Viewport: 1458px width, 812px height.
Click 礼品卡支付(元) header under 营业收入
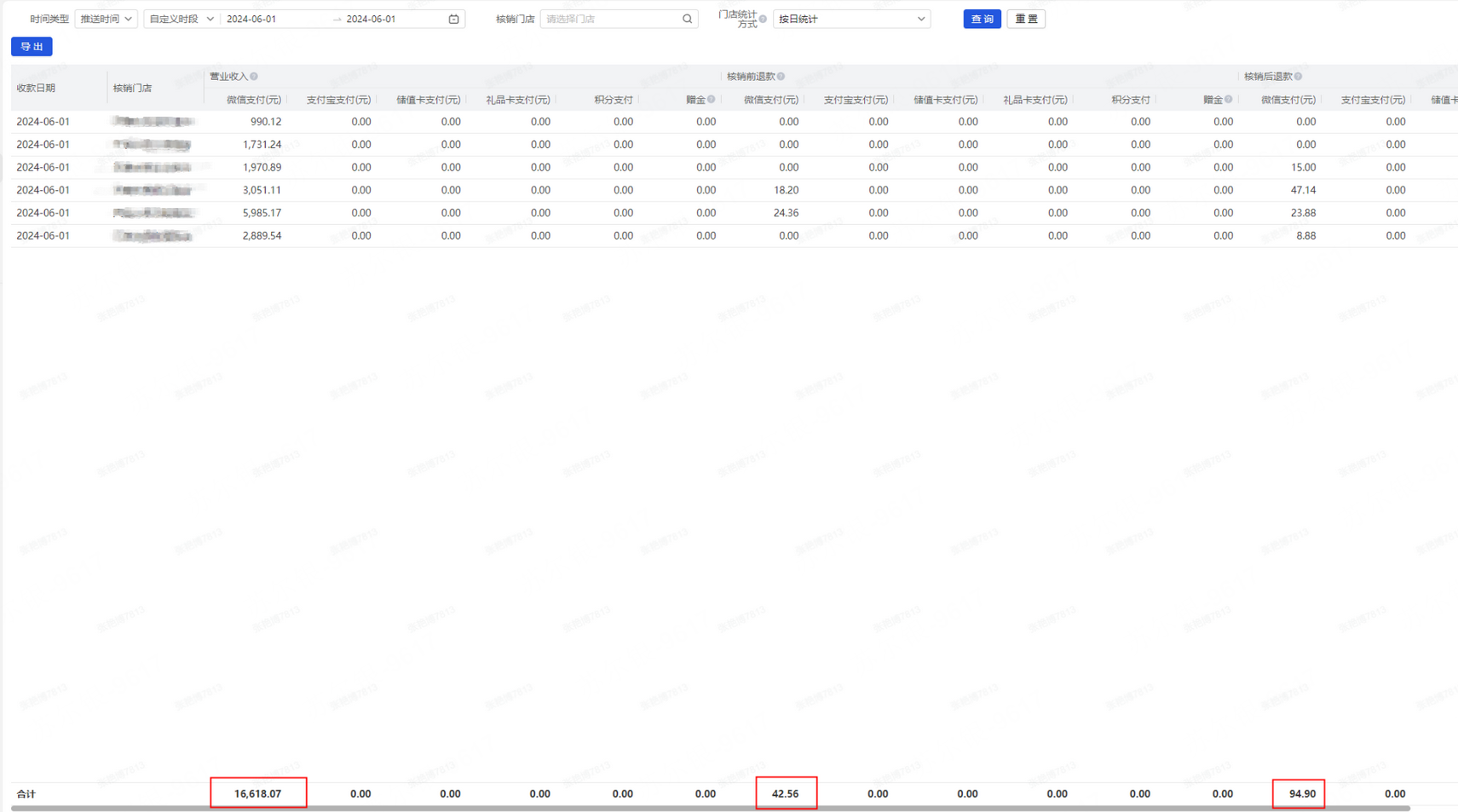pos(518,100)
